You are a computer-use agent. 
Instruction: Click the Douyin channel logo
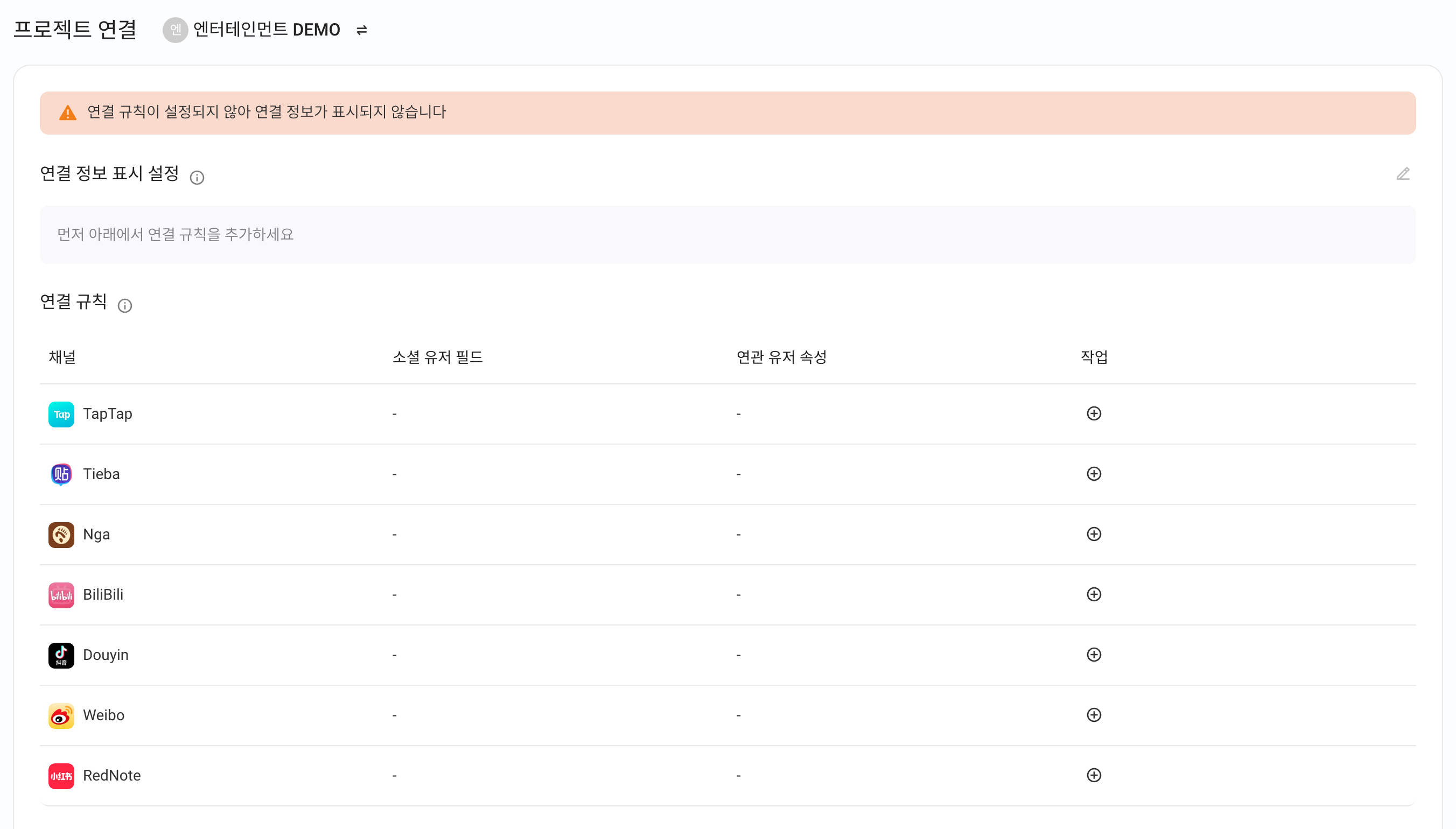(x=61, y=655)
